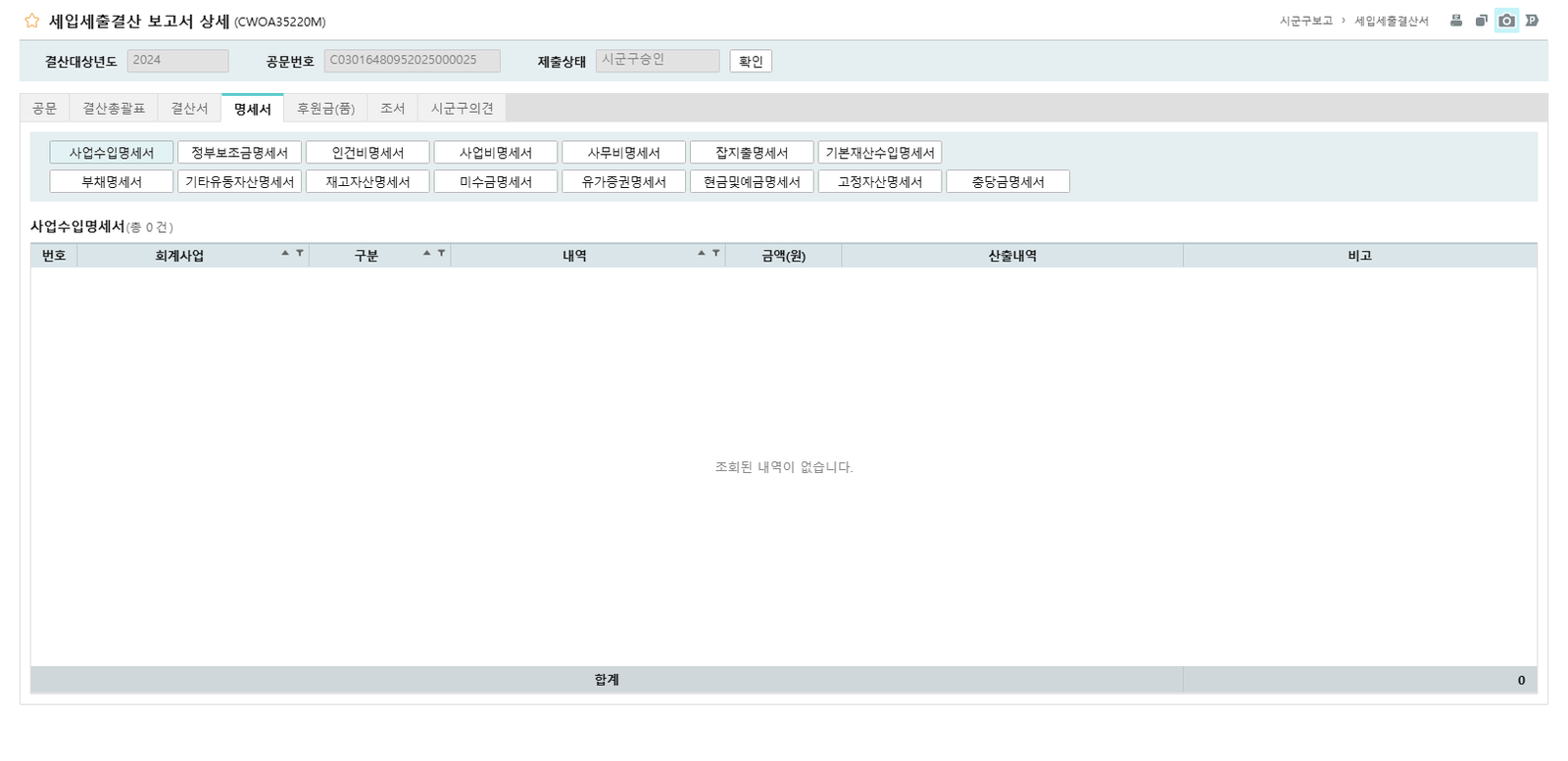View 부채명세서
Viewport: 1568px width, 761px height.
pyautogui.click(x=112, y=182)
